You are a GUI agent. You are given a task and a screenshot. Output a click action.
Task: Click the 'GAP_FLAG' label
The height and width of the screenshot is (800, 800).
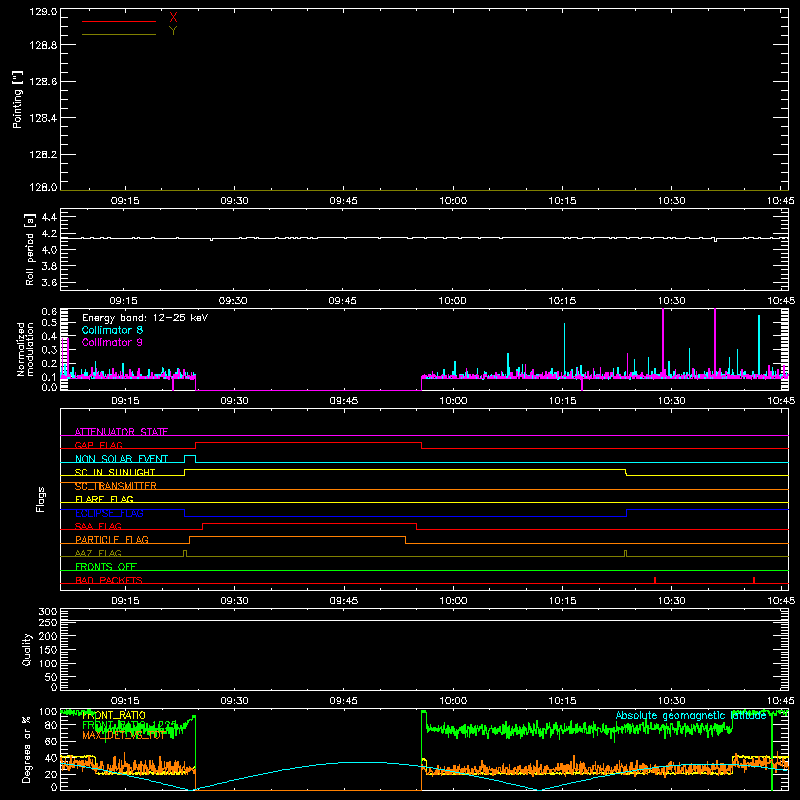pos(98,445)
